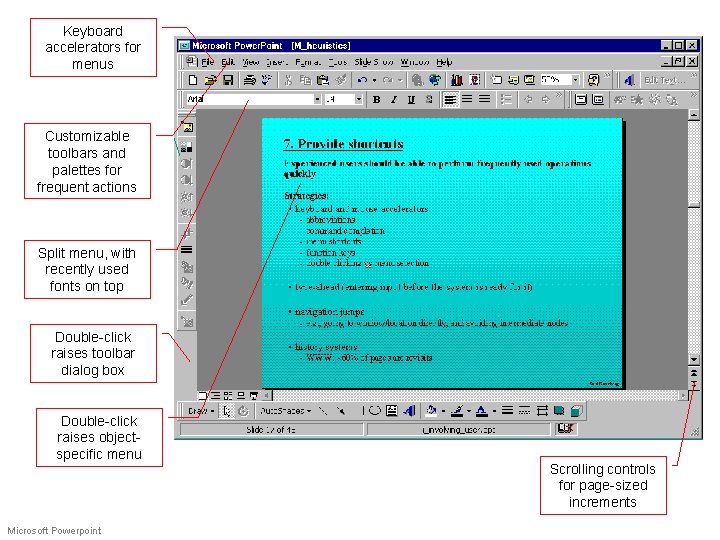Select the Format Painter brush icon
Screen dimensions: 720x540
pyautogui.click(x=340, y=80)
